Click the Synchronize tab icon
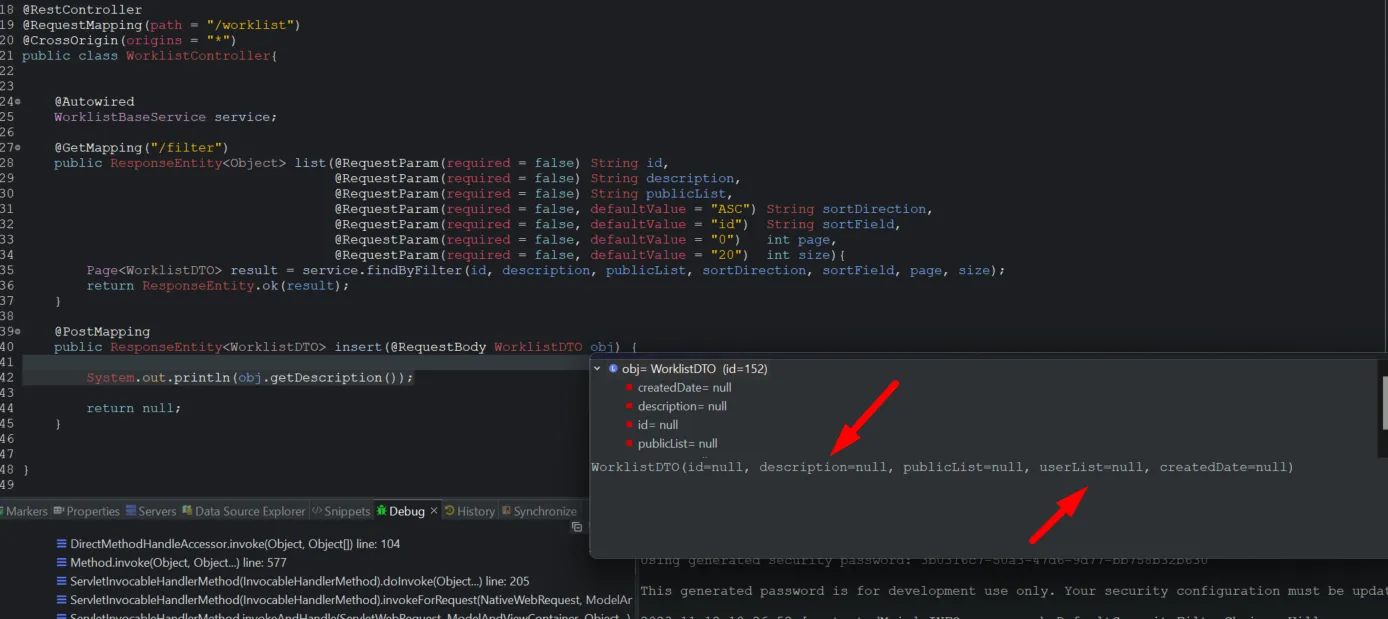 [506, 511]
